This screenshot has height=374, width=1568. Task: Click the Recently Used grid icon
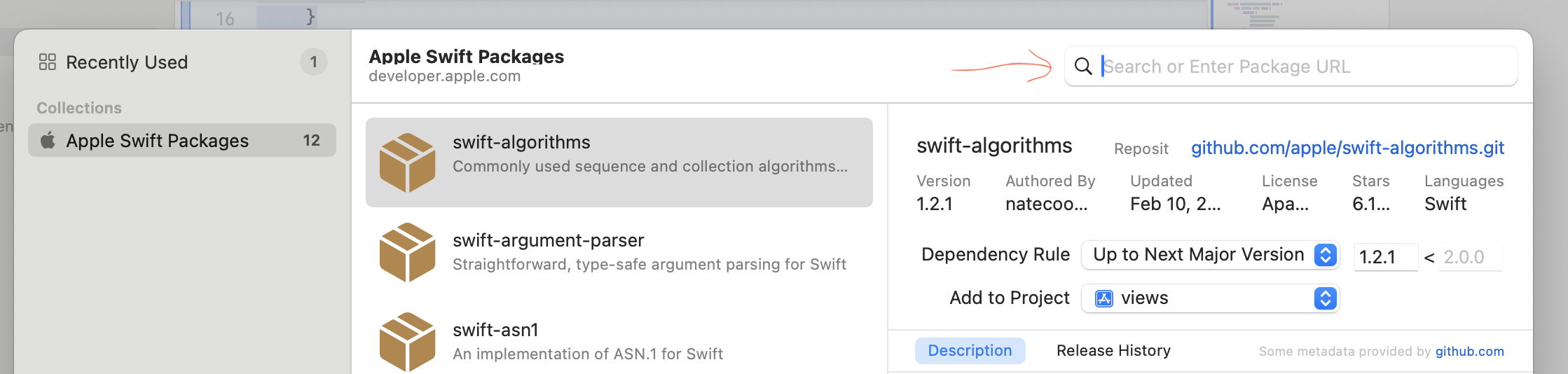click(48, 62)
